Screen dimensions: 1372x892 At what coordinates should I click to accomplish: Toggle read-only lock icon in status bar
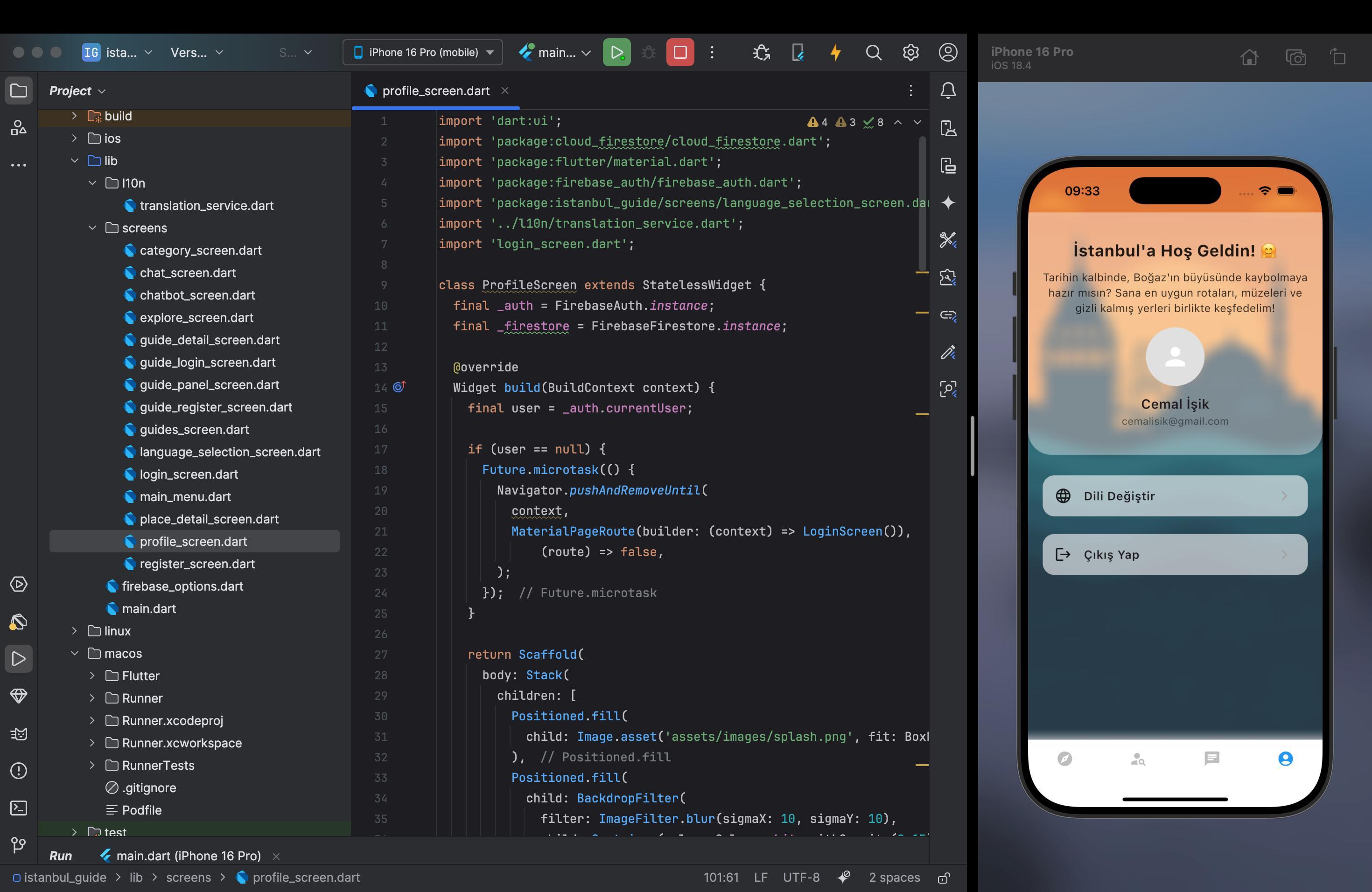coord(944,878)
